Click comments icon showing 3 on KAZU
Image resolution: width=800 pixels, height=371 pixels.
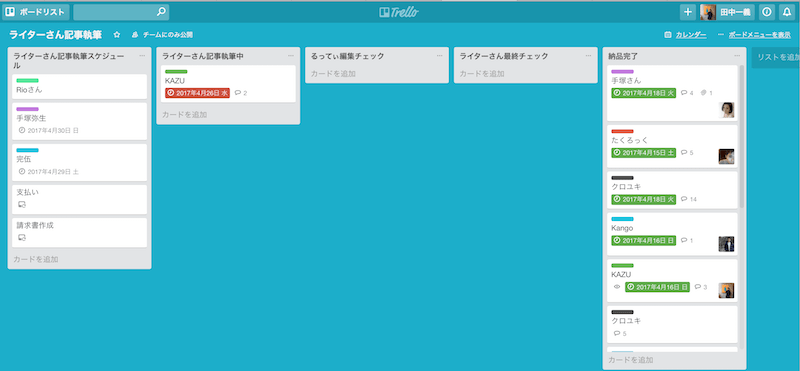[x=701, y=287]
